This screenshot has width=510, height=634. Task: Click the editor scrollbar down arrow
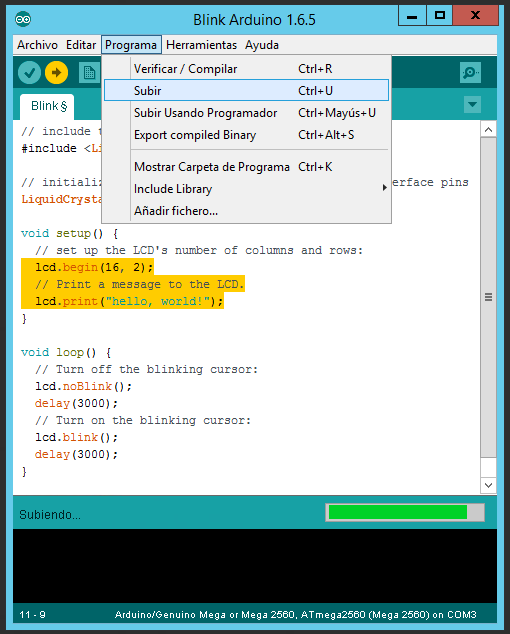click(488, 485)
